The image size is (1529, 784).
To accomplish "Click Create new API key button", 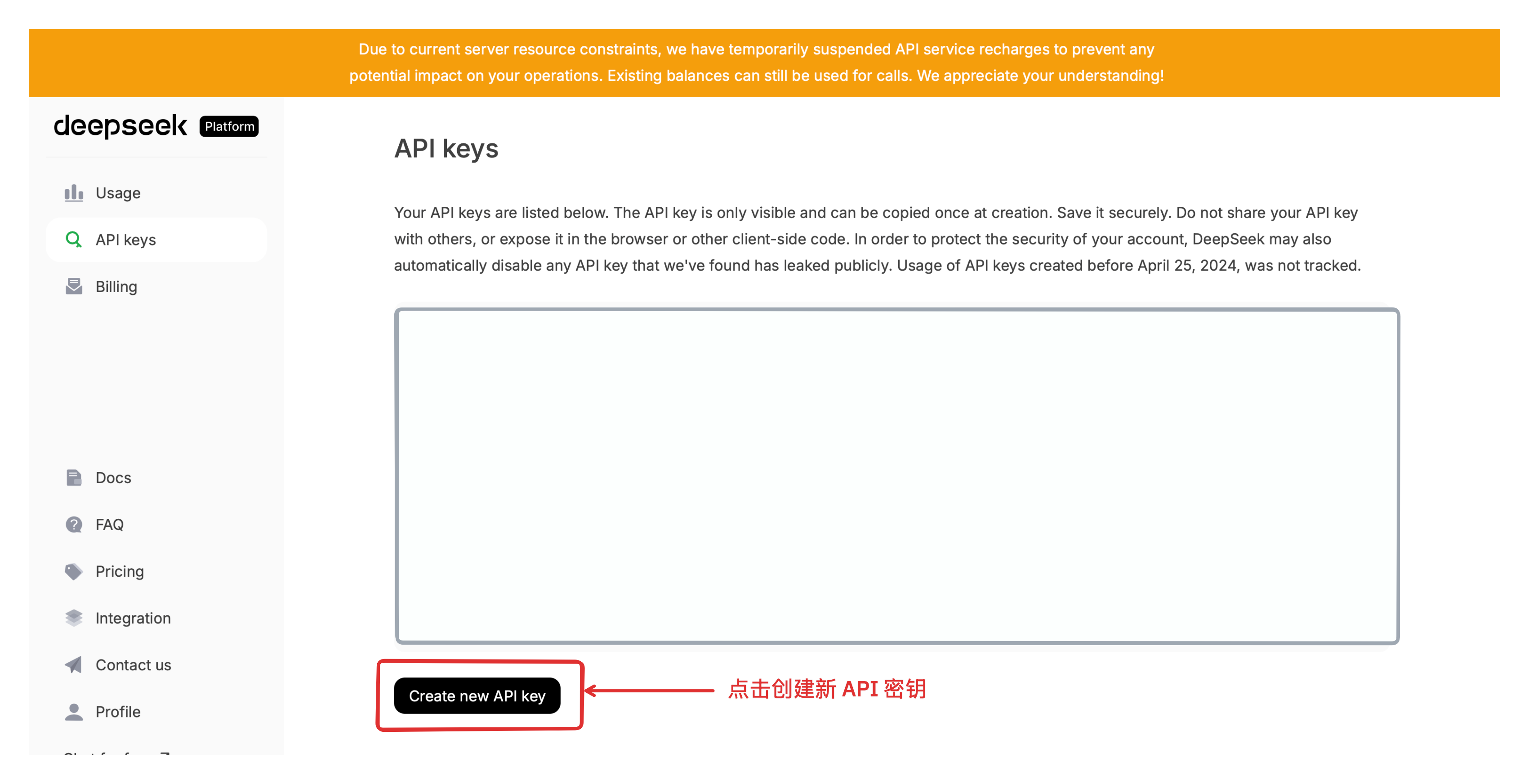I will tap(477, 696).
